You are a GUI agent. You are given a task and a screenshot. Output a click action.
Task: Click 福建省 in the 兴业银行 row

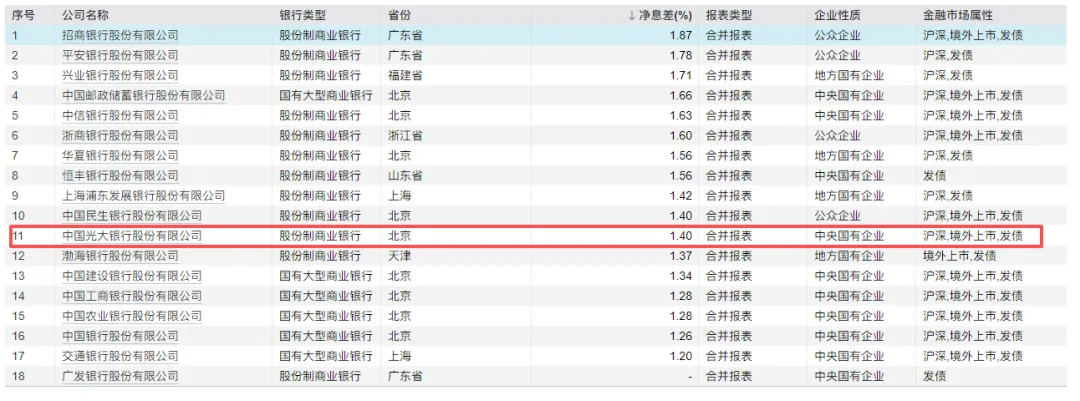pyautogui.click(x=405, y=75)
